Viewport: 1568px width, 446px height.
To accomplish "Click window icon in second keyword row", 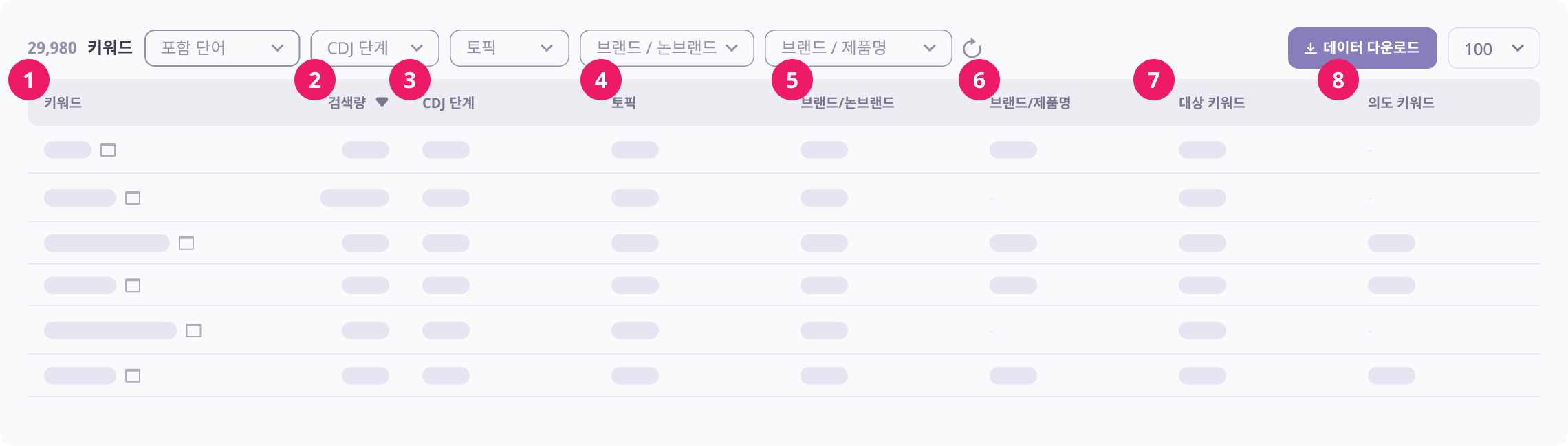I will [x=133, y=198].
